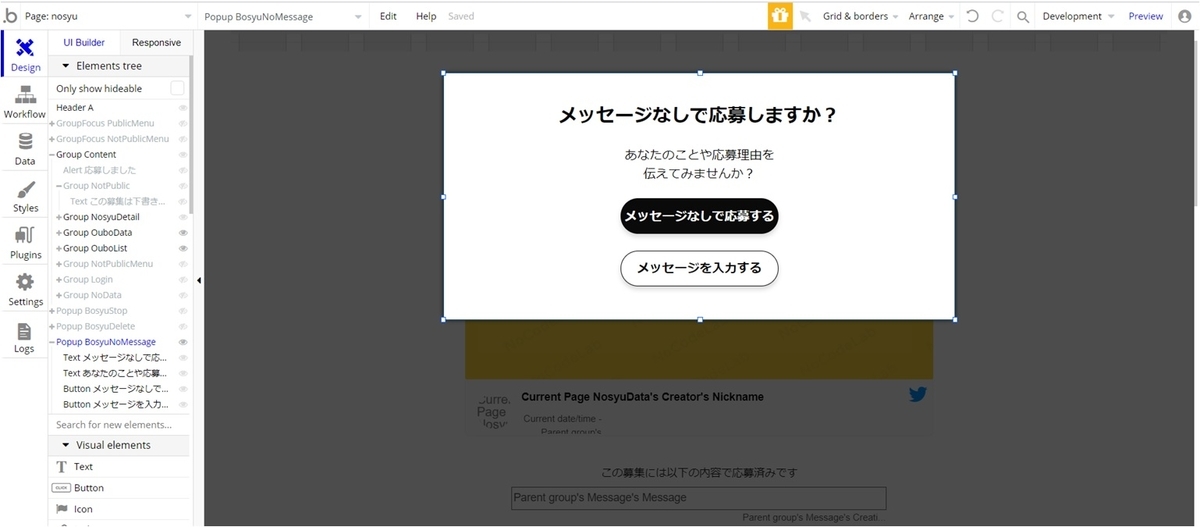Select Button メッセージを入力 tree item
The height and width of the screenshot is (527, 1200).
(115, 404)
